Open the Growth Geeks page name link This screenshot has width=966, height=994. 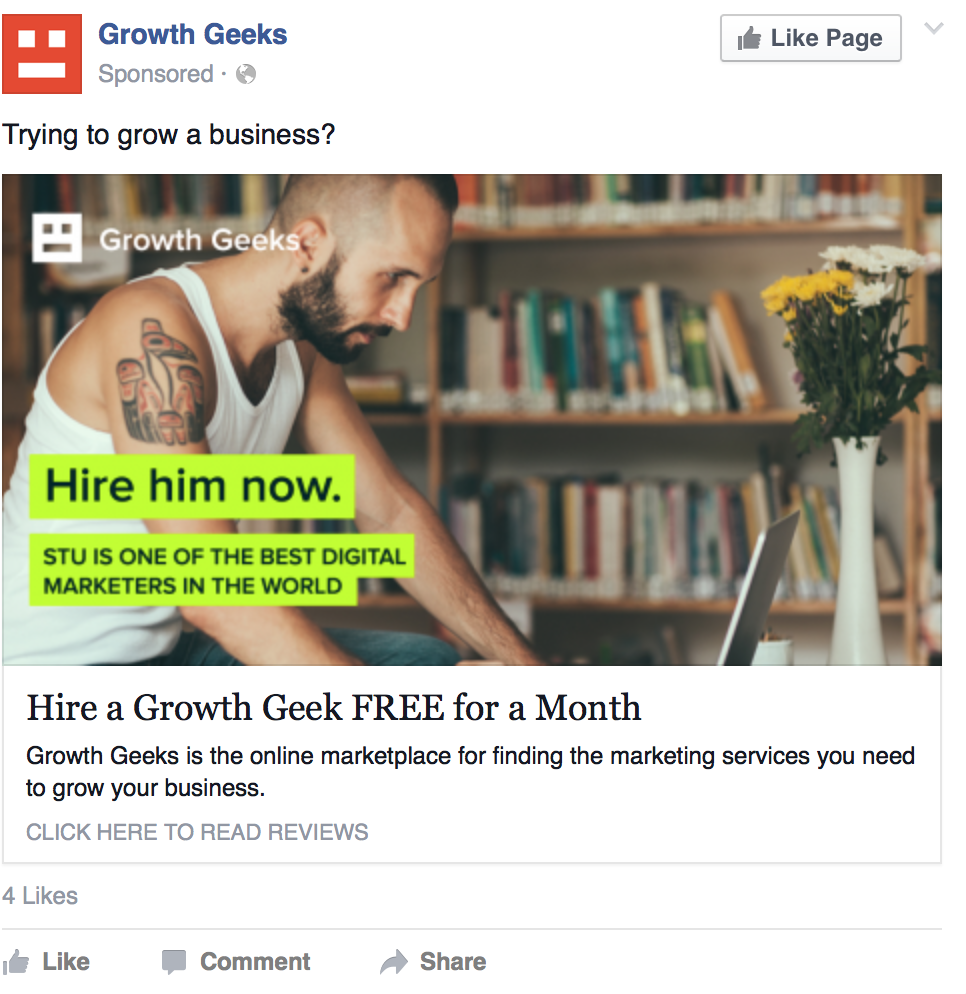(x=193, y=34)
